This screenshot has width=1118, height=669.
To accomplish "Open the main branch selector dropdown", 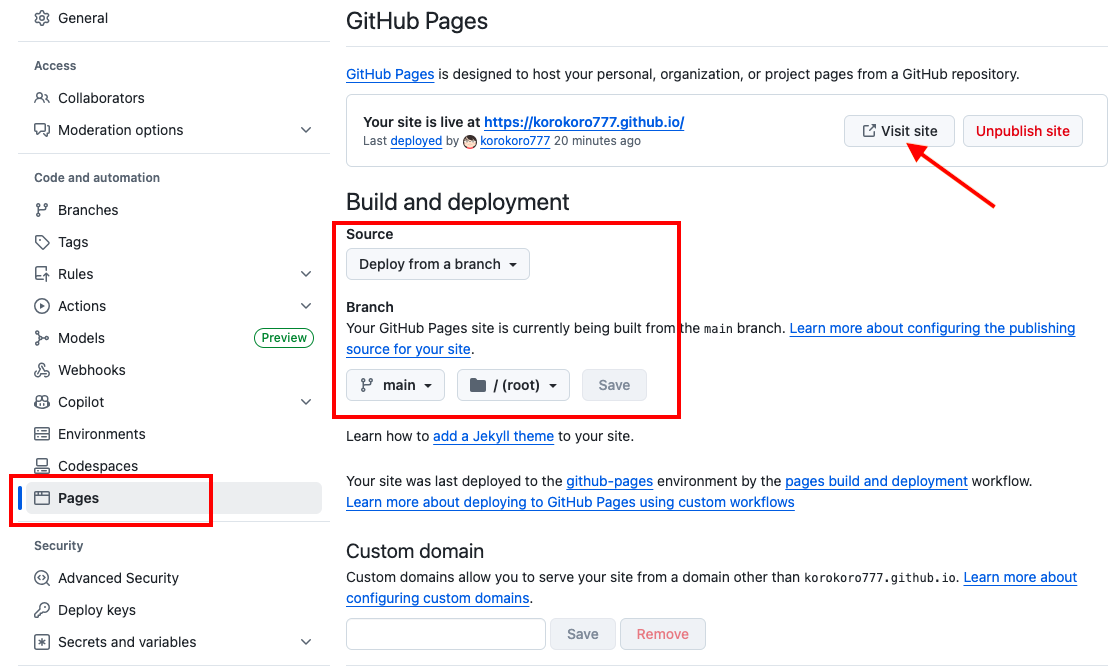I will click(395, 384).
